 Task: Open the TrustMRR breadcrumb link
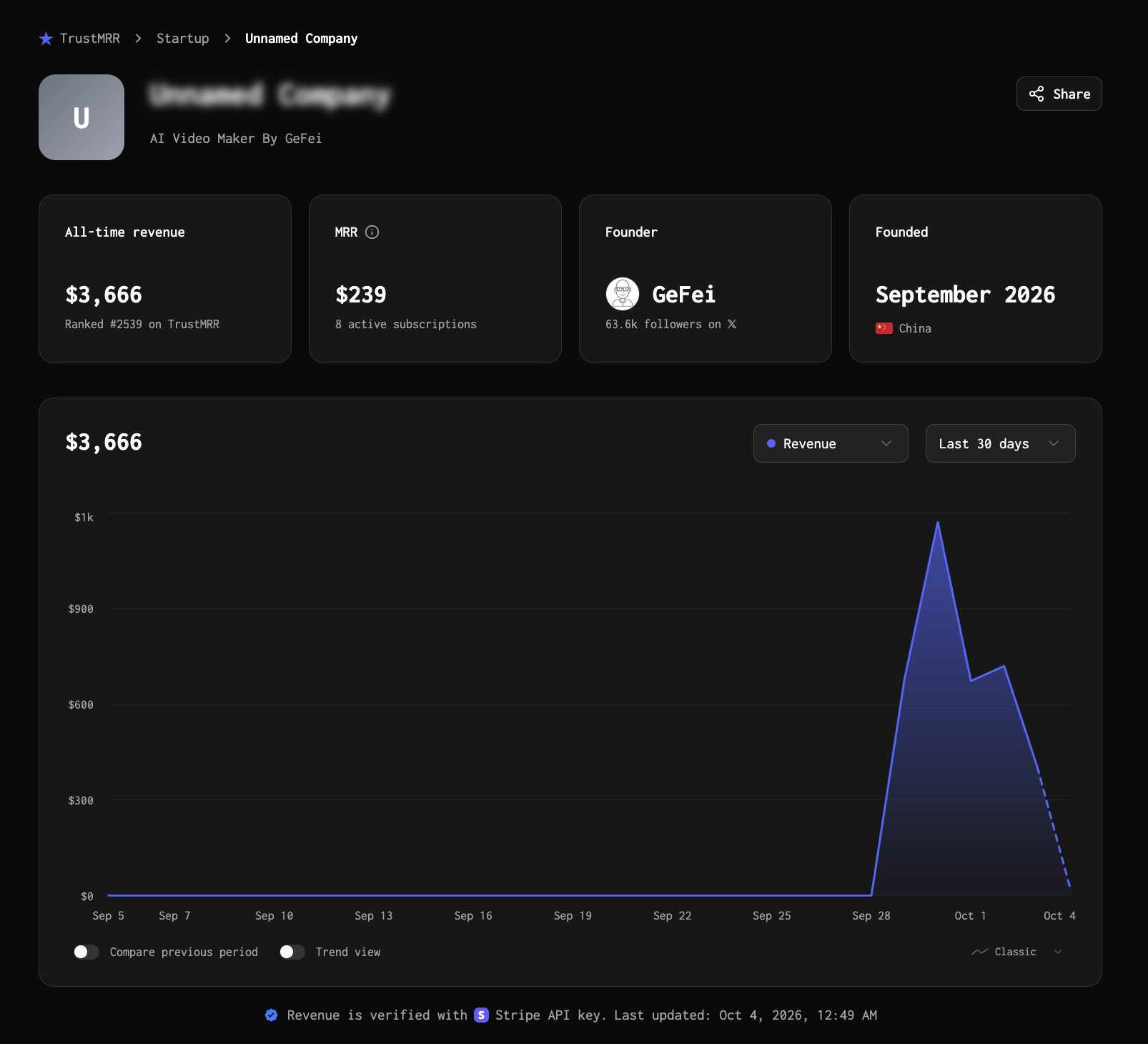tap(89, 39)
